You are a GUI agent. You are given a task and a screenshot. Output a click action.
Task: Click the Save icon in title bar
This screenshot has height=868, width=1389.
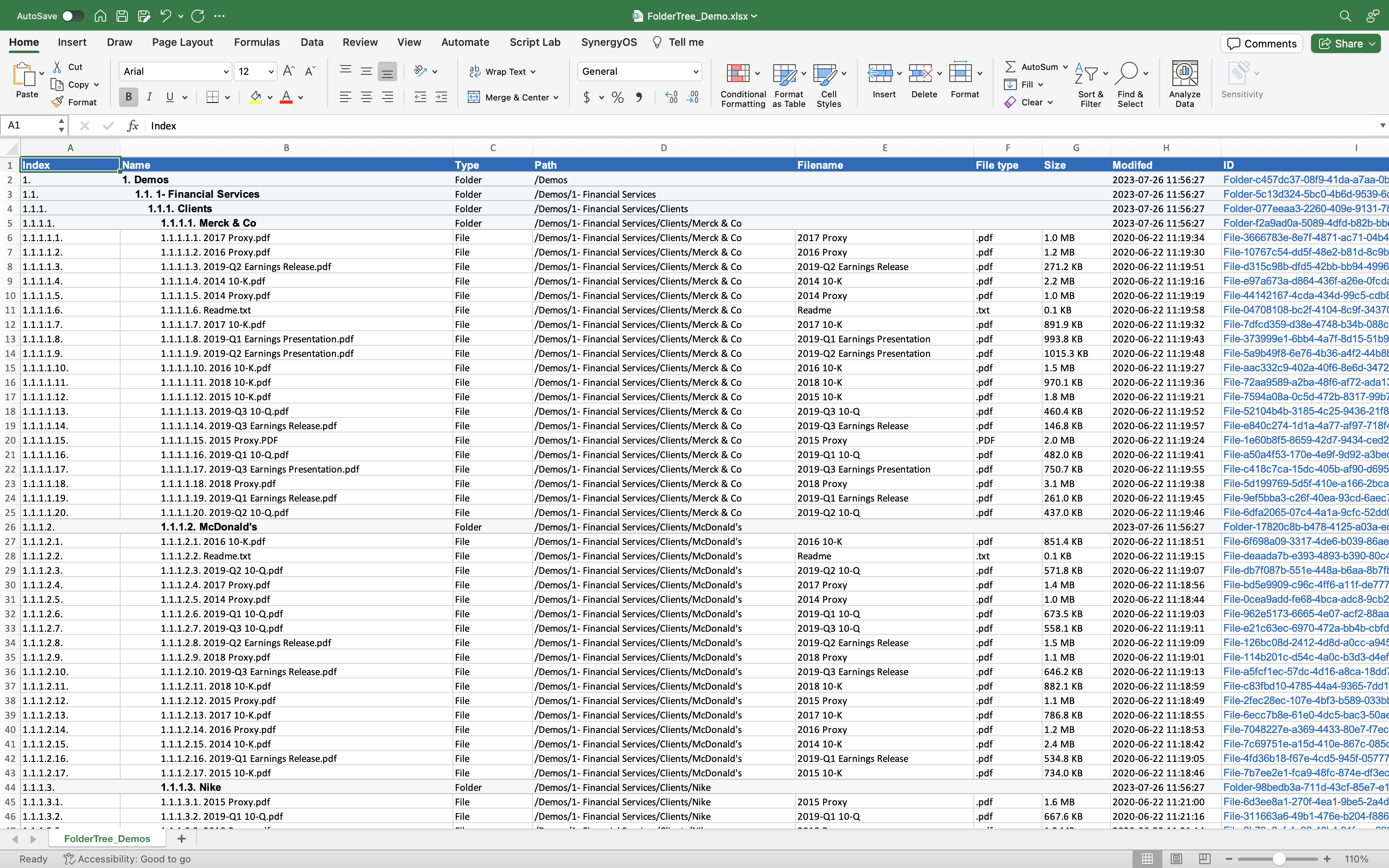[122, 16]
